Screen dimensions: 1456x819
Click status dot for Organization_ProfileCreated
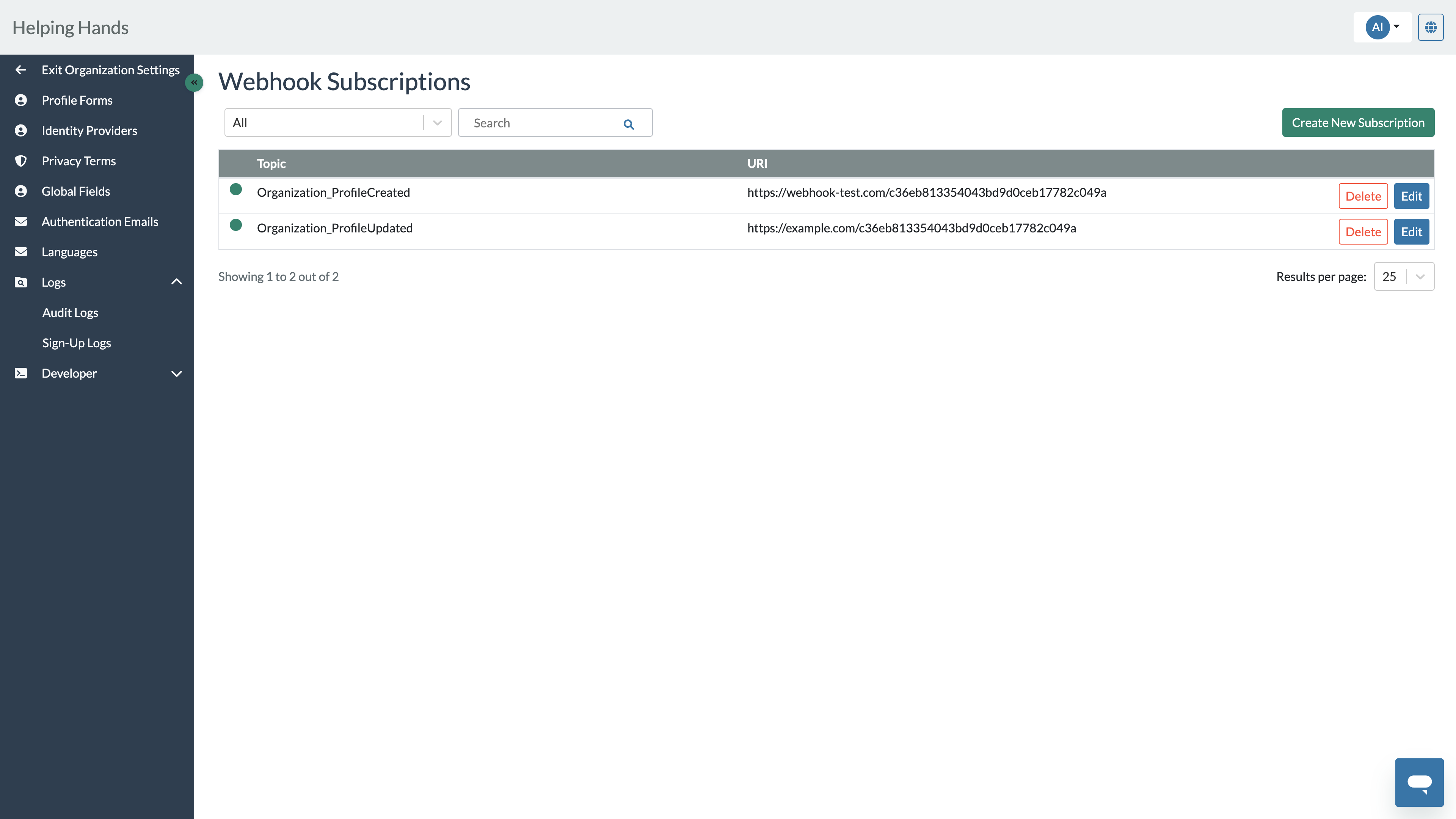tap(236, 189)
